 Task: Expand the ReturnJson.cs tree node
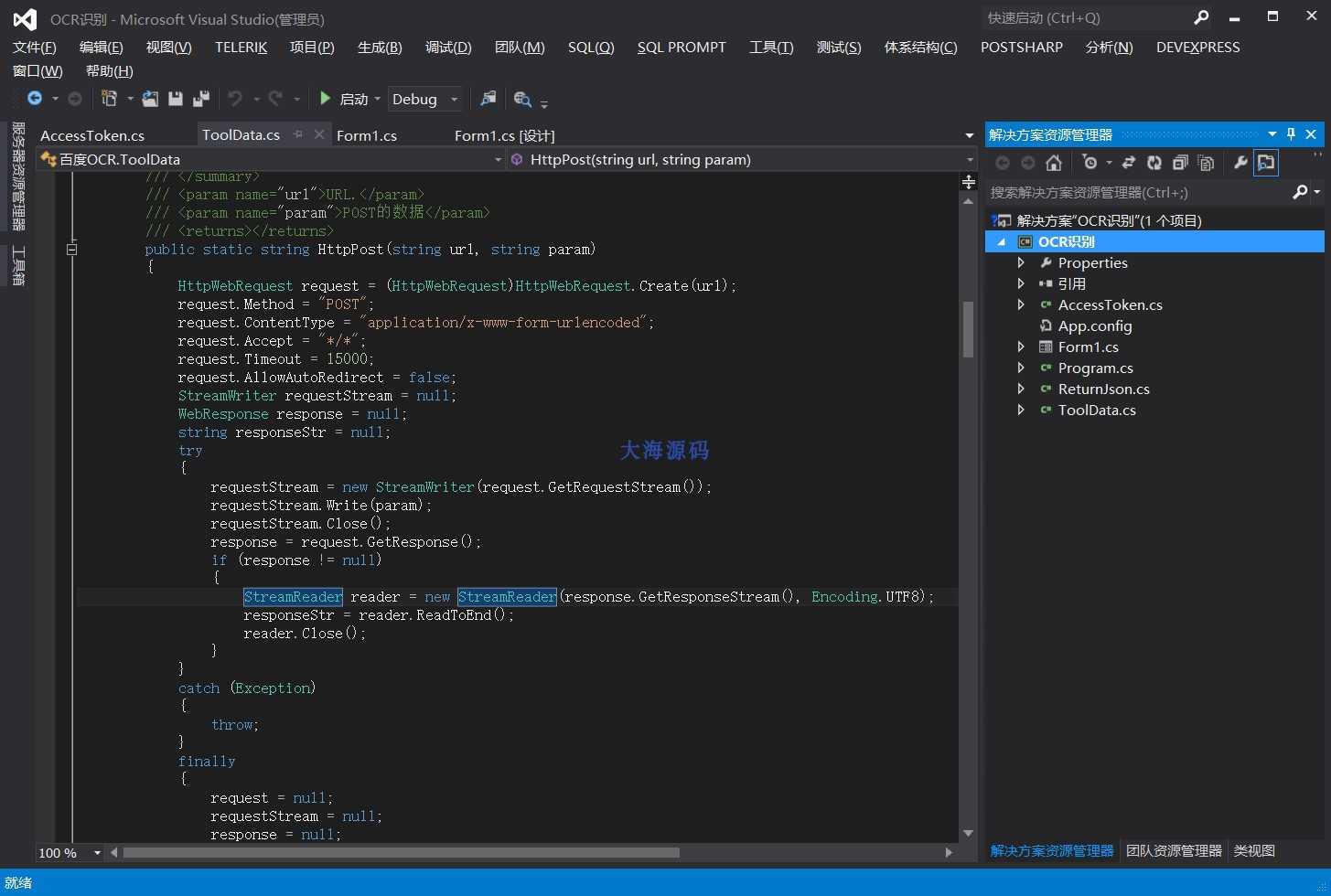pyautogui.click(x=1021, y=389)
